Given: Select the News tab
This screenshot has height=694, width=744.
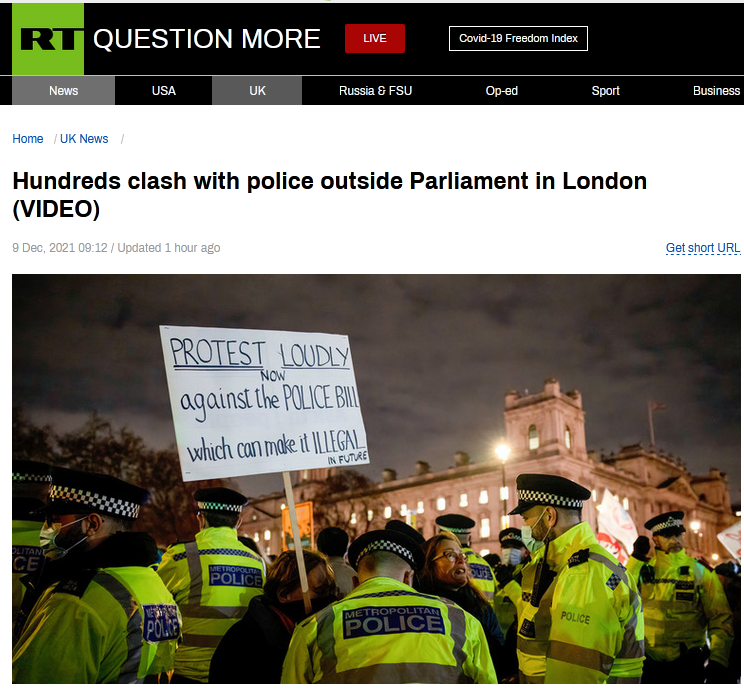Looking at the screenshot, I should pyautogui.click(x=63, y=91).
